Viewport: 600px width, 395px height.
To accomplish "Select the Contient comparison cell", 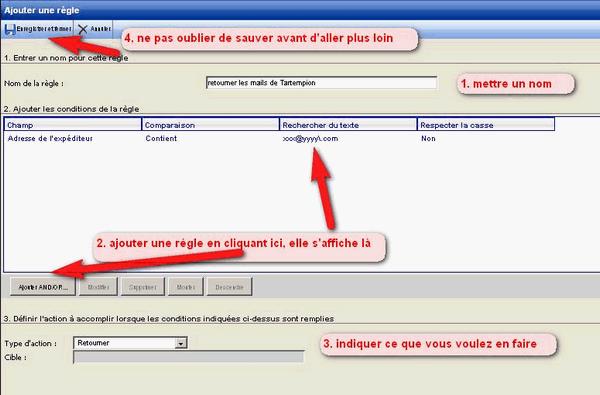I will coord(161,139).
